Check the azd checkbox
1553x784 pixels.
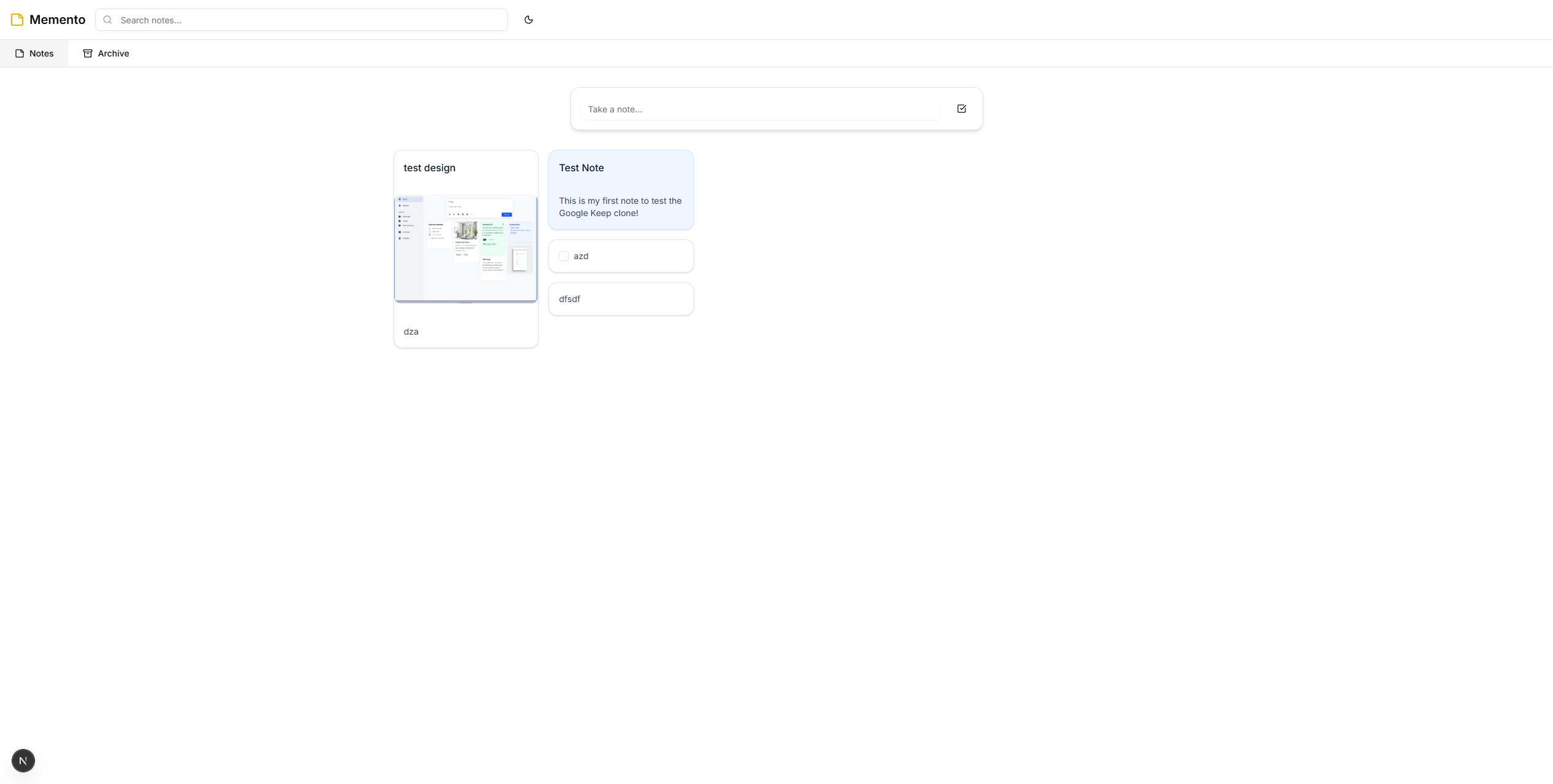pos(564,256)
